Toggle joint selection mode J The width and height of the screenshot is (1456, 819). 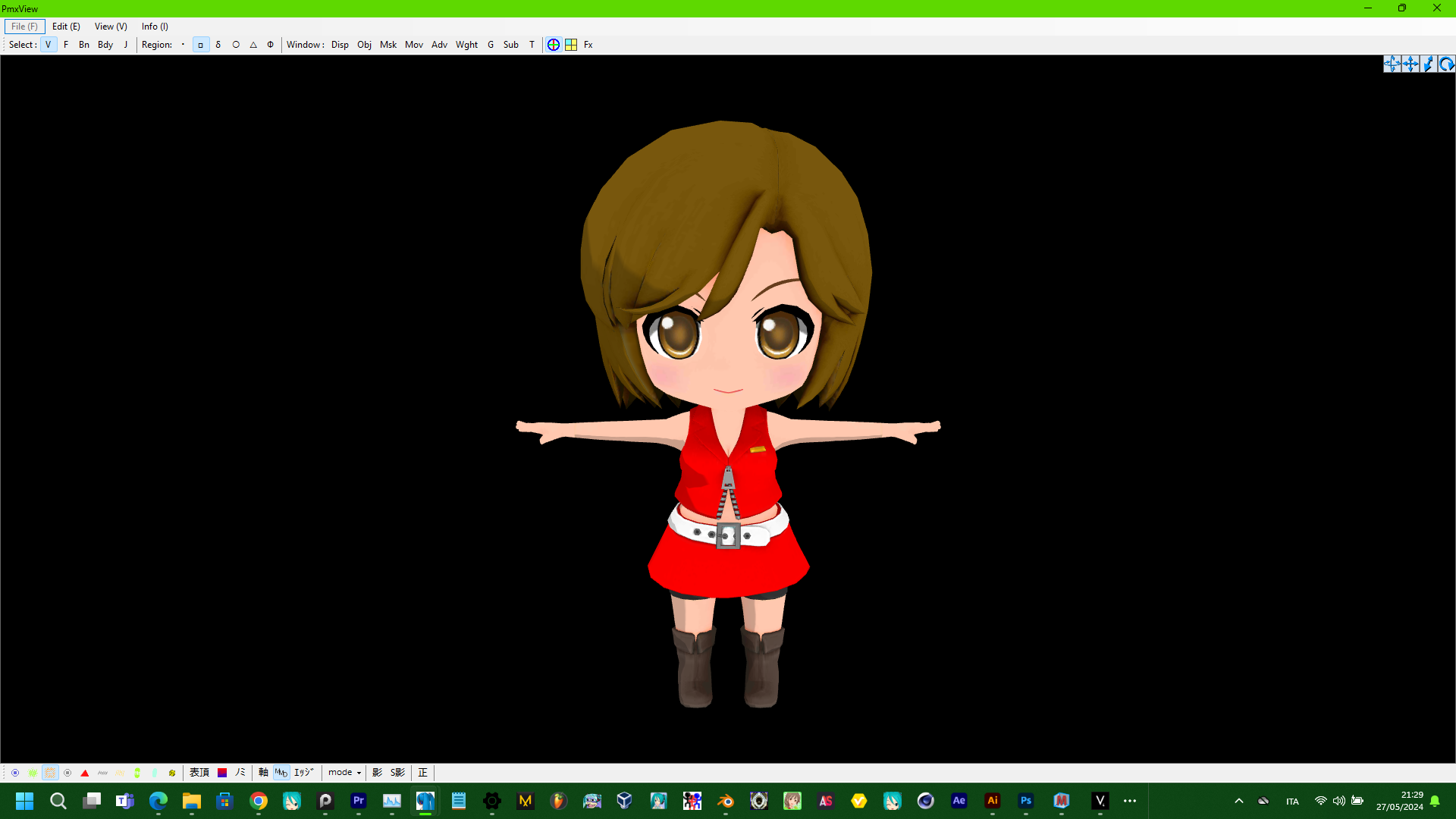click(126, 45)
